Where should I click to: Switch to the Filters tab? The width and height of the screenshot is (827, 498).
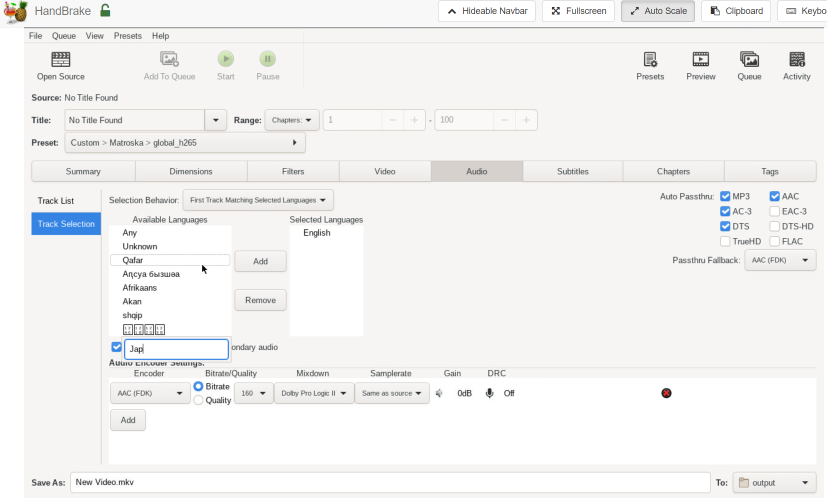coord(293,171)
